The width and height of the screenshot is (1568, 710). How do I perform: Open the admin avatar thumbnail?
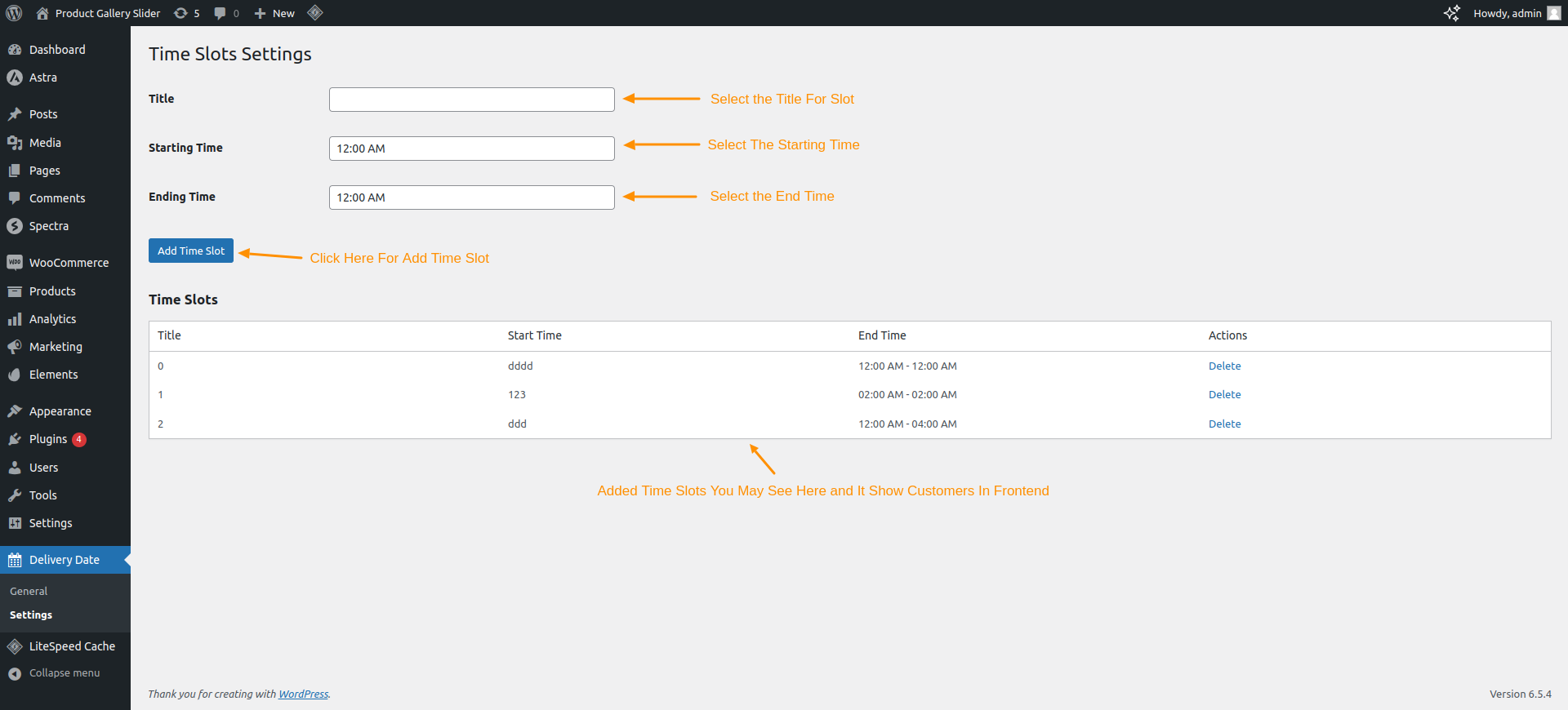pyautogui.click(x=1554, y=13)
